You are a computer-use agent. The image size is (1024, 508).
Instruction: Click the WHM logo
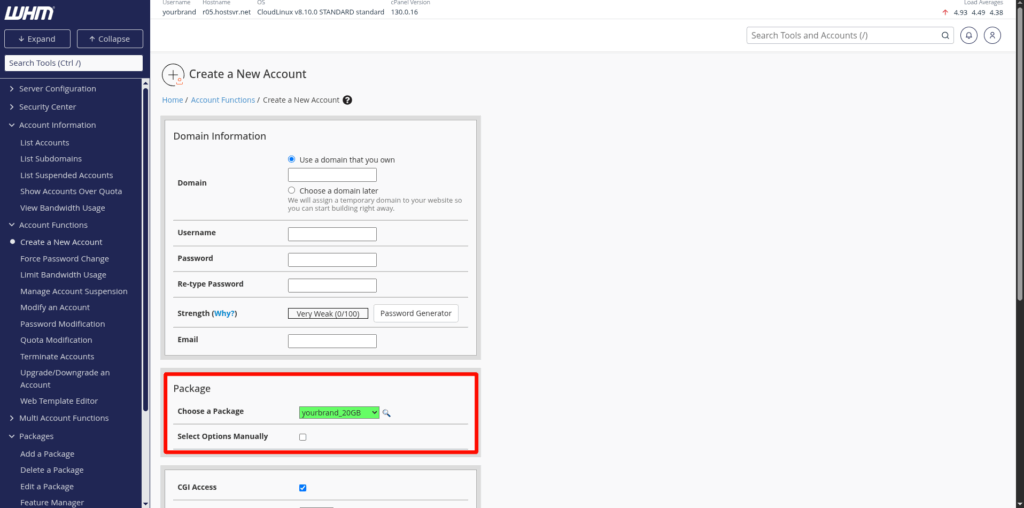[x=29, y=12]
